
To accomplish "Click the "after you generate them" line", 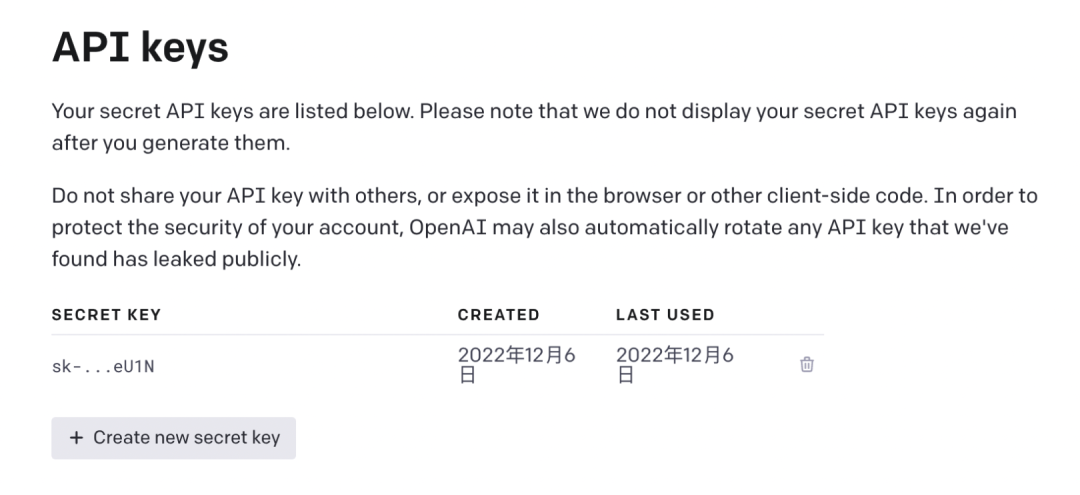I will click(170, 143).
